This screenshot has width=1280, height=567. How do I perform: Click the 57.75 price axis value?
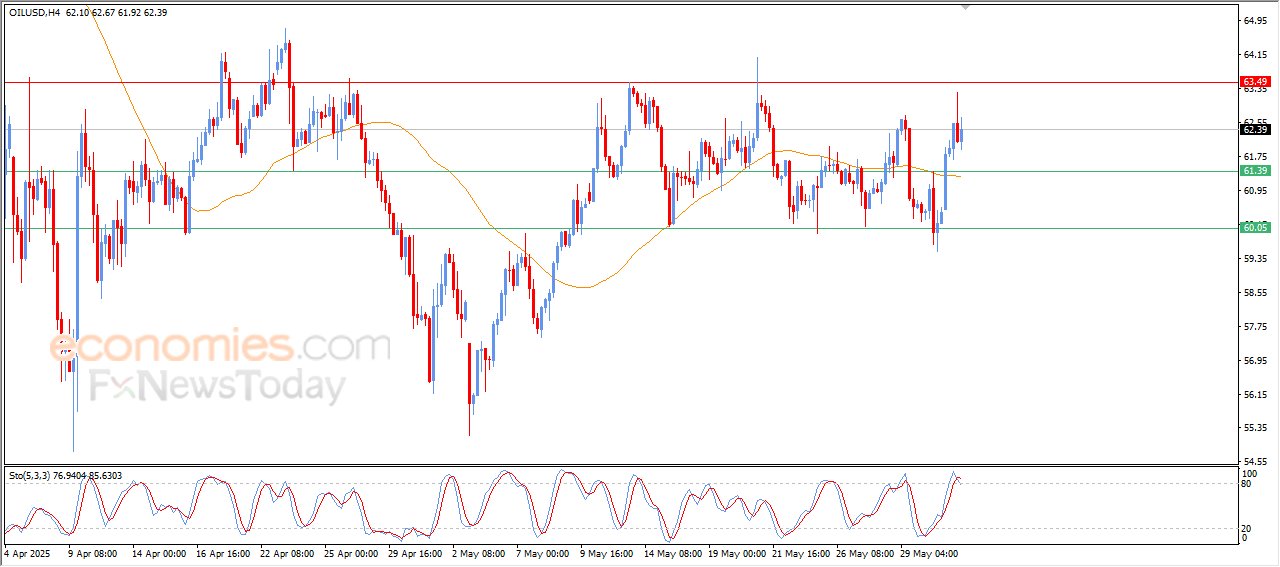pos(1255,326)
